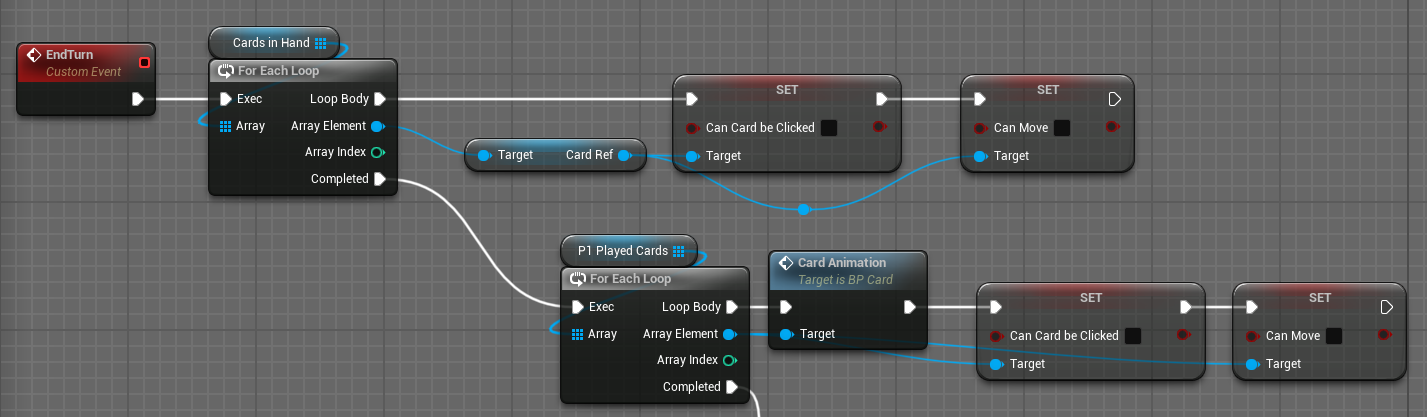Click Completed exec pin on lower For Each Loop
Screen dimensions: 1427x417
[731, 387]
